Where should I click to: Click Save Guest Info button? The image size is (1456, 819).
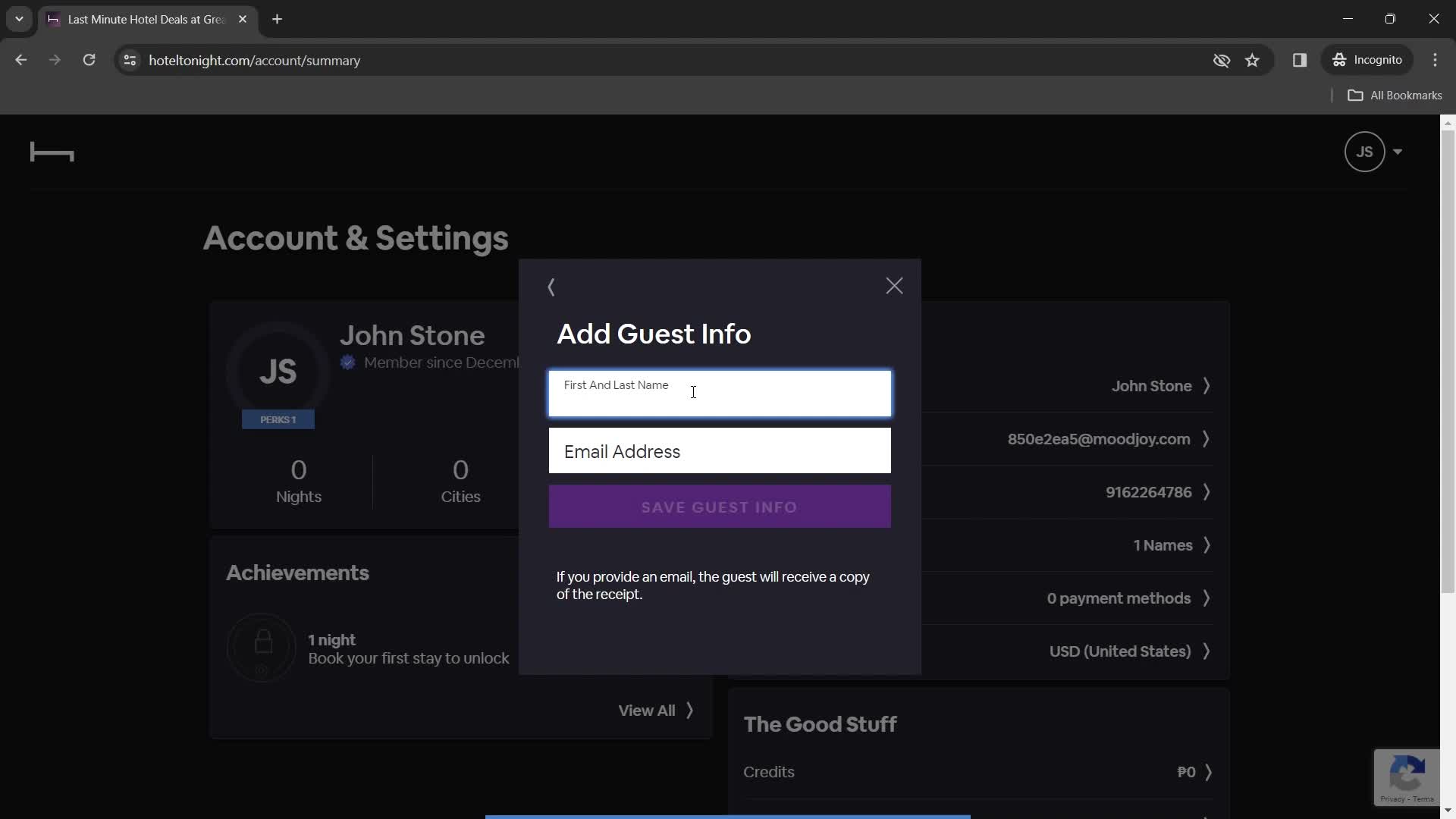pyautogui.click(x=720, y=507)
